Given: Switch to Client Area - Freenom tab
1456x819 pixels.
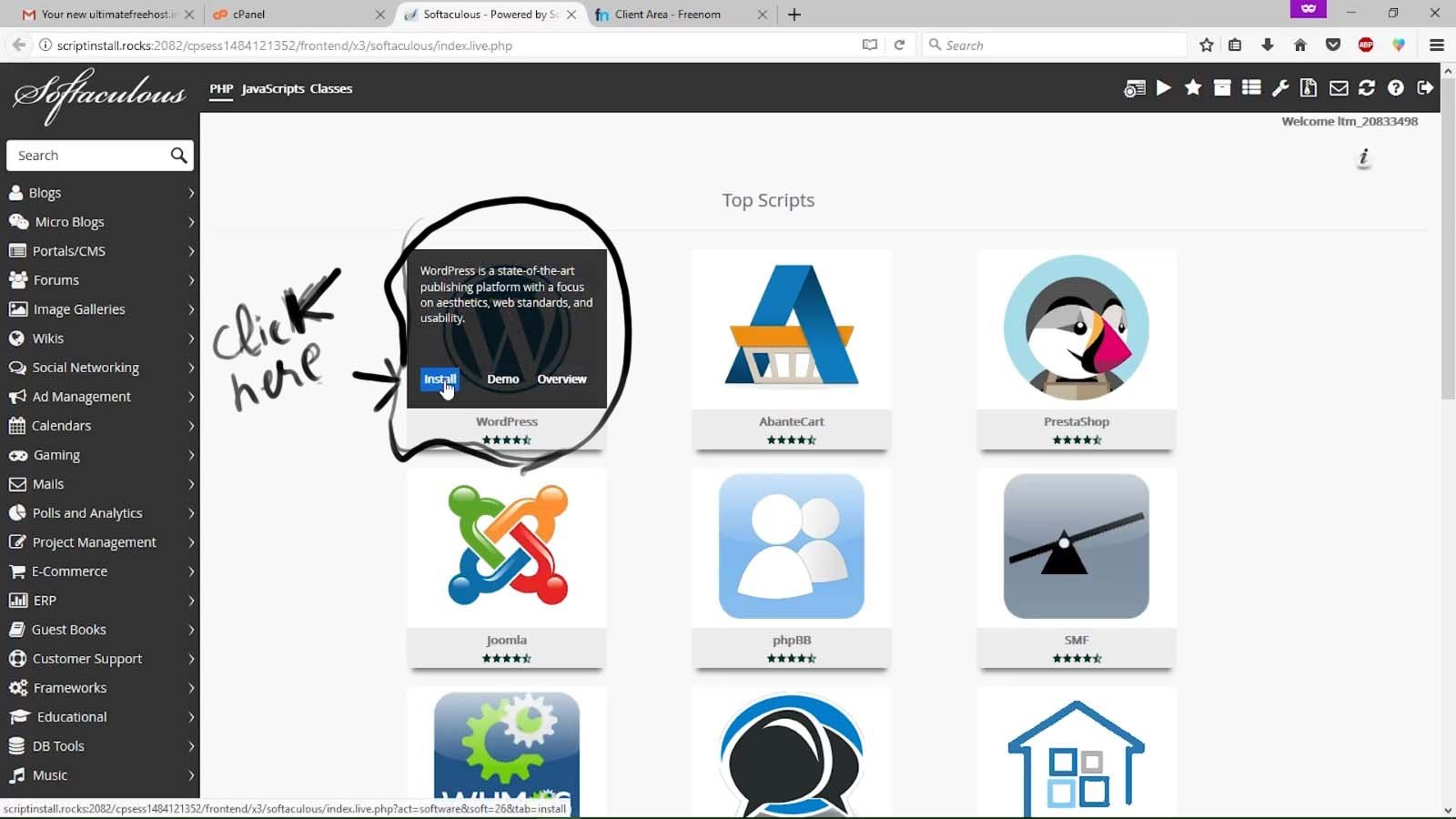Looking at the screenshot, I should click(x=680, y=15).
